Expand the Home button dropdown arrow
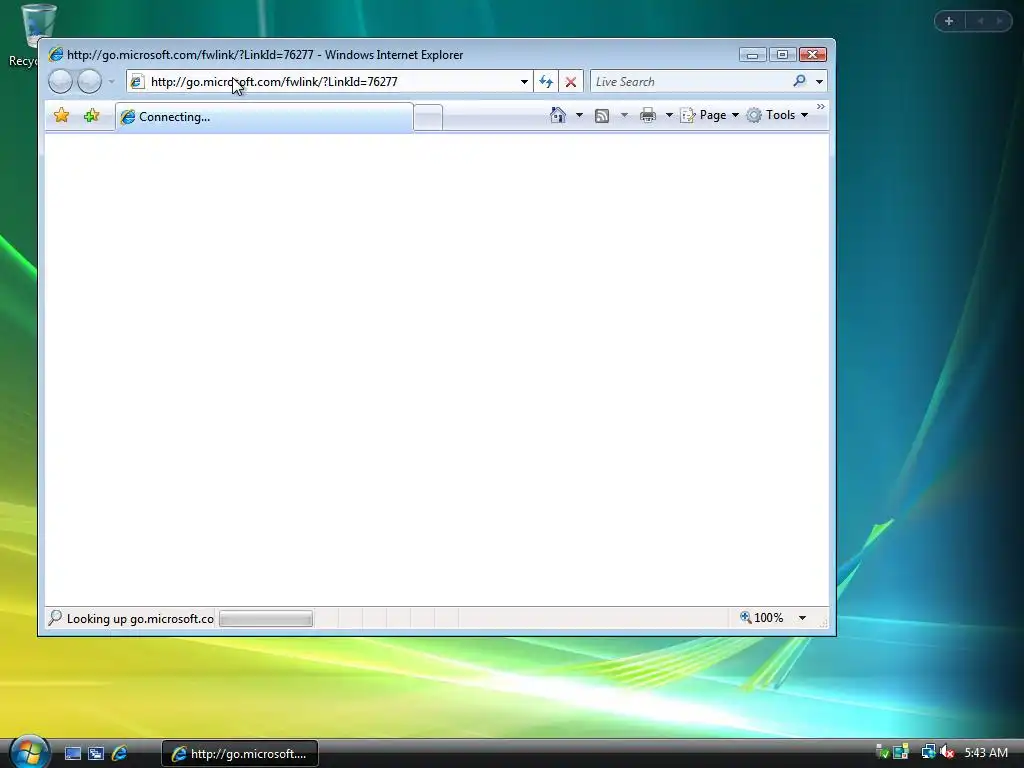The width and height of the screenshot is (1024, 768). pyautogui.click(x=579, y=115)
